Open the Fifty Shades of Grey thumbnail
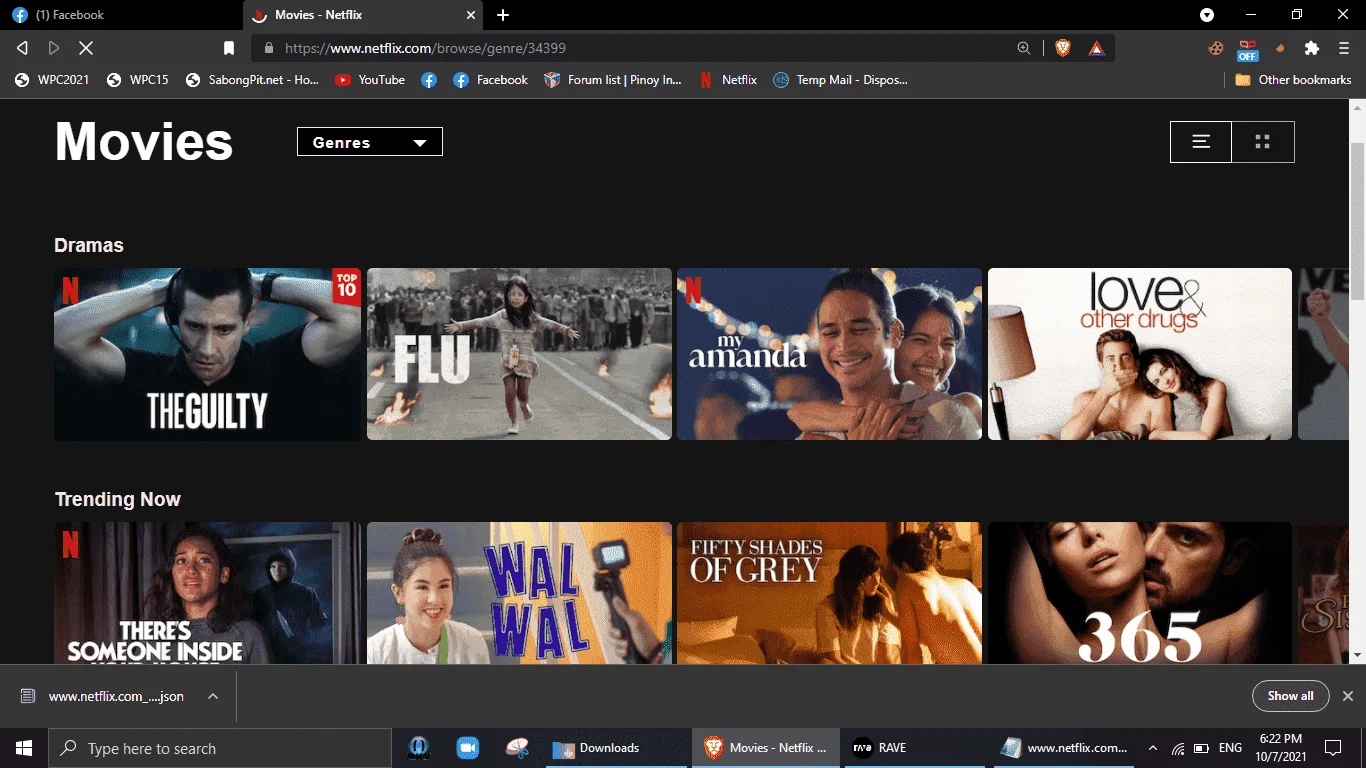Viewport: 1366px width, 768px height. coord(829,593)
